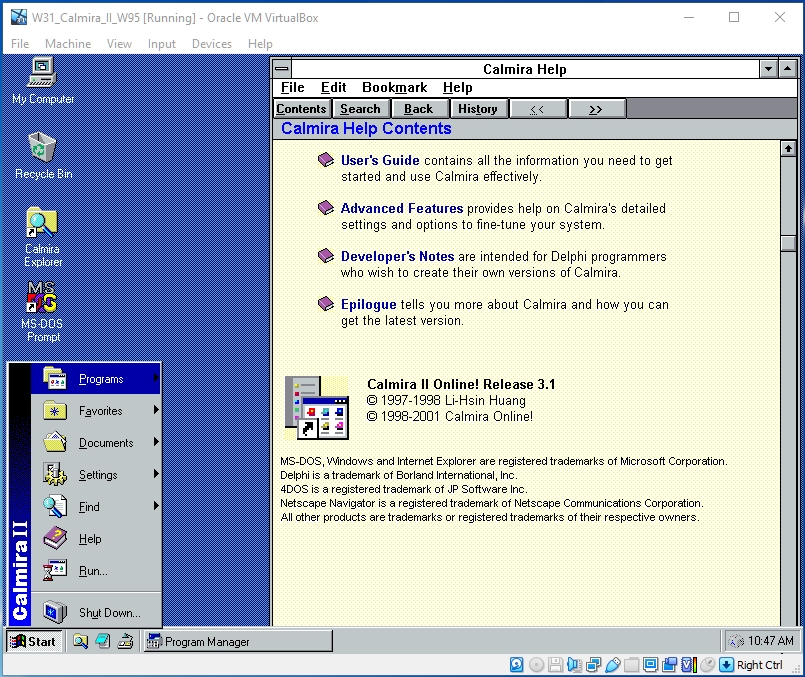This screenshot has height=677, width=805.
Task: Expand the Programs submenu in the Start menu
Action: coord(96,379)
